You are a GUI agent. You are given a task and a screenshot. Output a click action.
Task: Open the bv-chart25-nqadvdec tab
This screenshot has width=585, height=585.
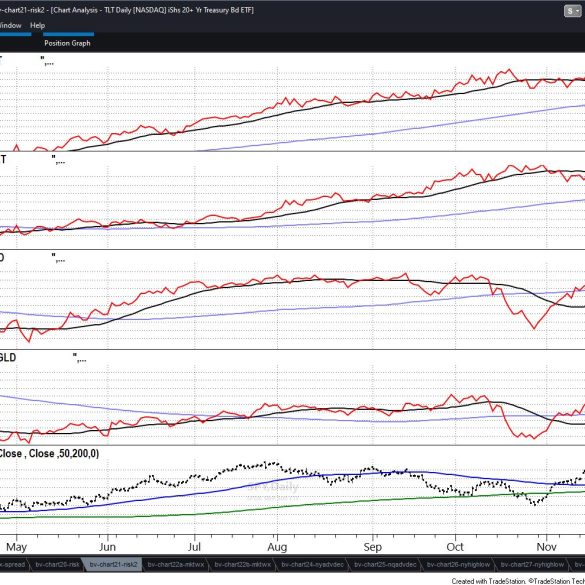[385, 564]
